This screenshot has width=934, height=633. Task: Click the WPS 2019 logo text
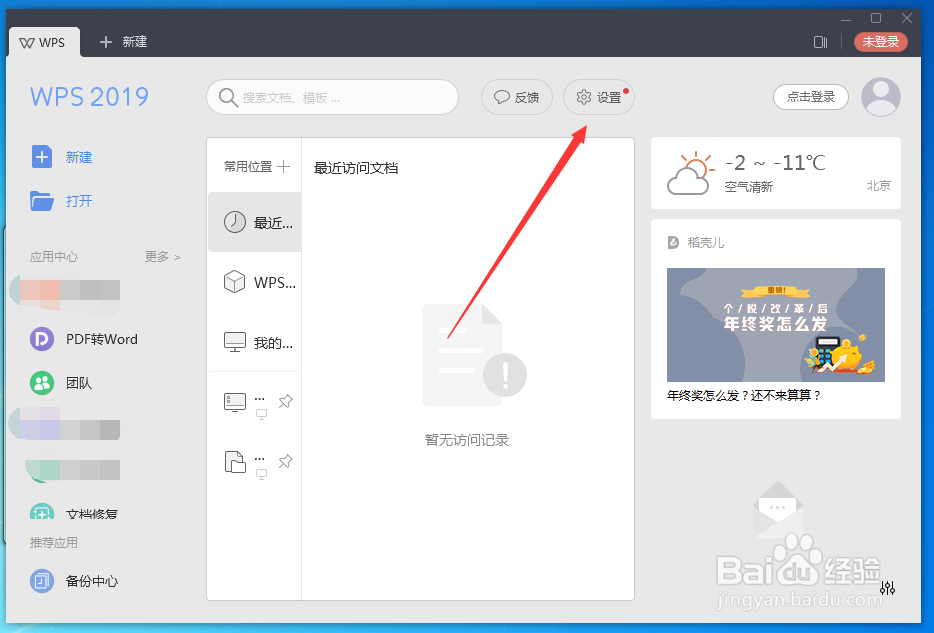tap(89, 97)
